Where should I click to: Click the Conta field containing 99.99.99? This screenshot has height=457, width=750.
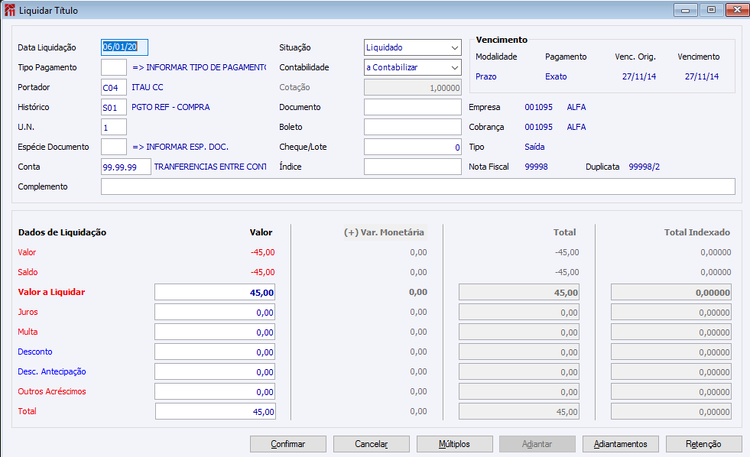(x=126, y=167)
